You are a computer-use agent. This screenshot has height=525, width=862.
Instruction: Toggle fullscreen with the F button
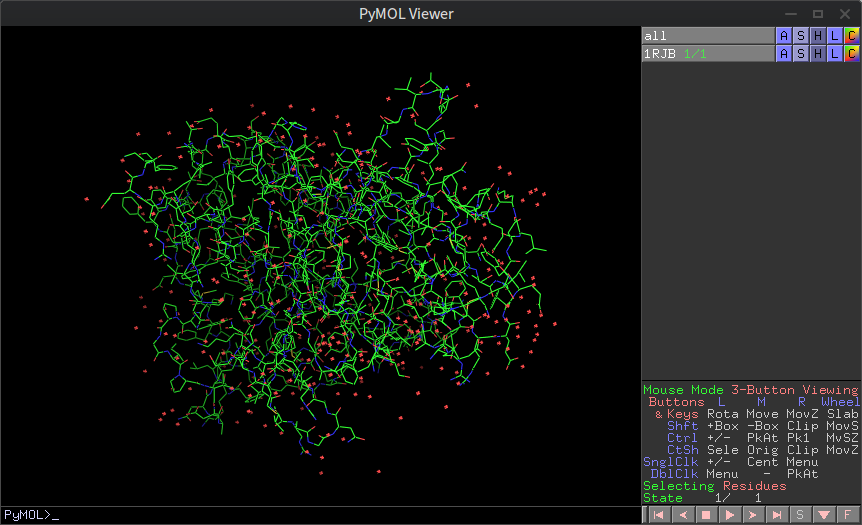847,515
